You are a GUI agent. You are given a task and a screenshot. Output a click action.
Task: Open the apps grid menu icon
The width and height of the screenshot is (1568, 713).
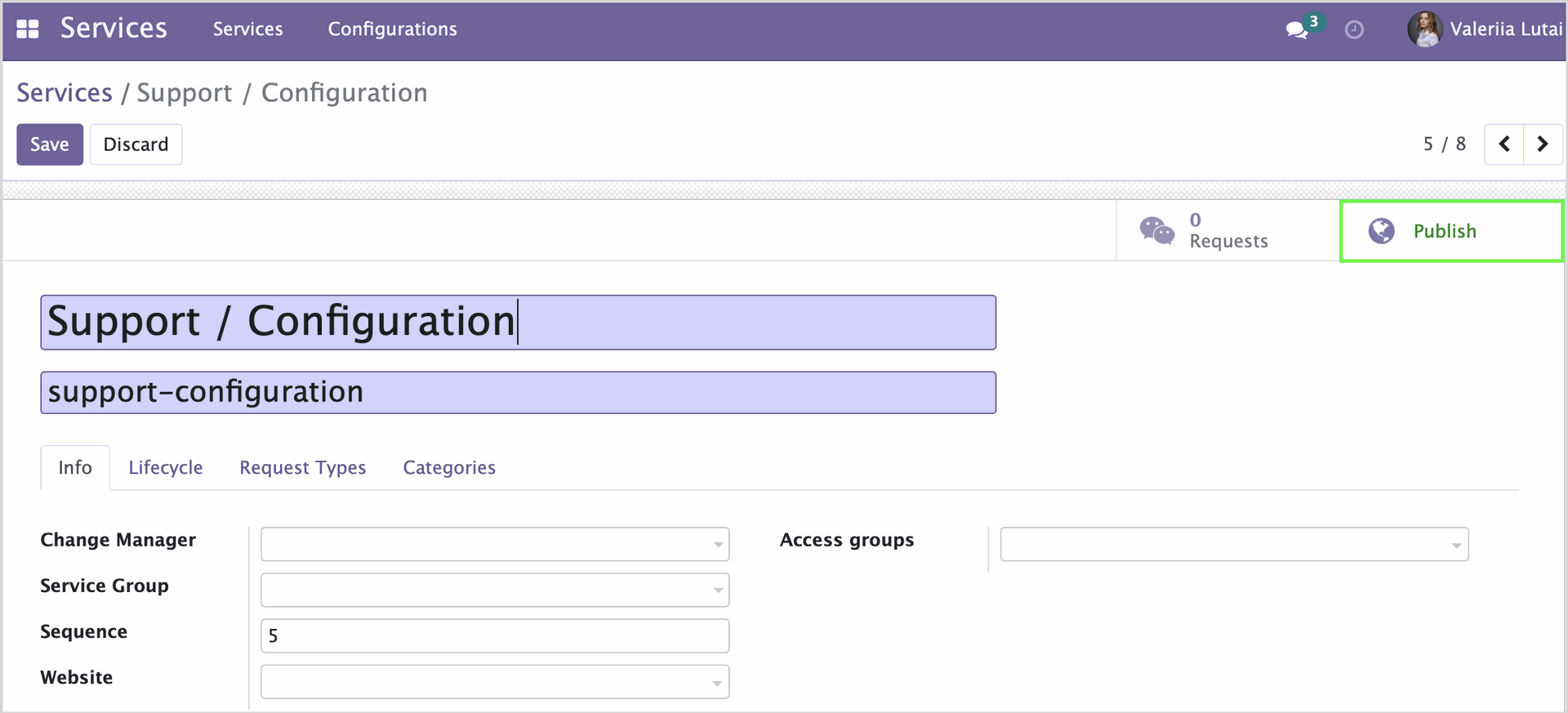click(x=28, y=29)
